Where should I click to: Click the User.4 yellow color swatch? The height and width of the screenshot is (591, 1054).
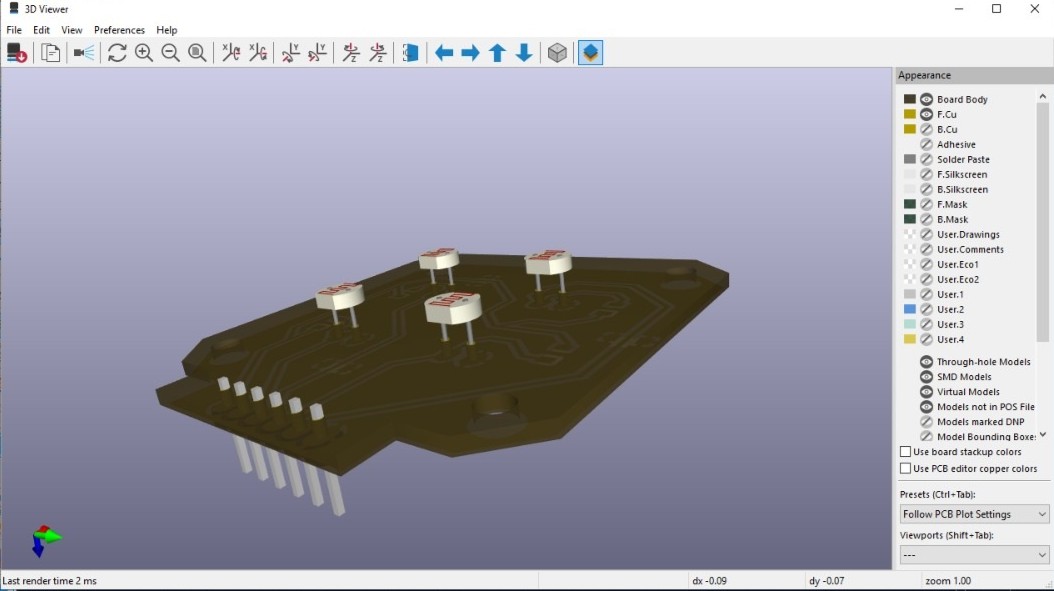click(909, 340)
